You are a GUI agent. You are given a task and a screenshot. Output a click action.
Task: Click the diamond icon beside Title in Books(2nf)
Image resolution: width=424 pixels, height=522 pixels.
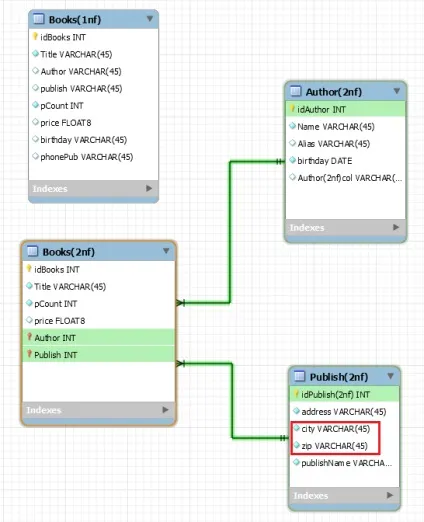pyautogui.click(x=29, y=286)
